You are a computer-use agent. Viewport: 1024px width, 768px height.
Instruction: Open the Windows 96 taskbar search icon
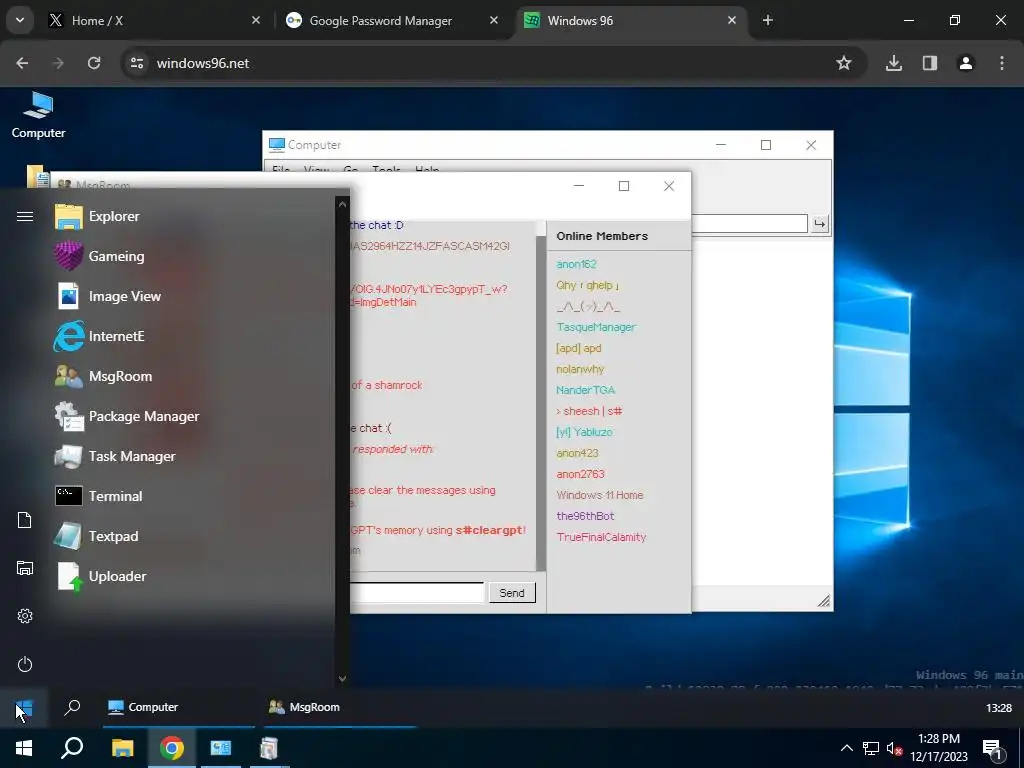point(72,707)
